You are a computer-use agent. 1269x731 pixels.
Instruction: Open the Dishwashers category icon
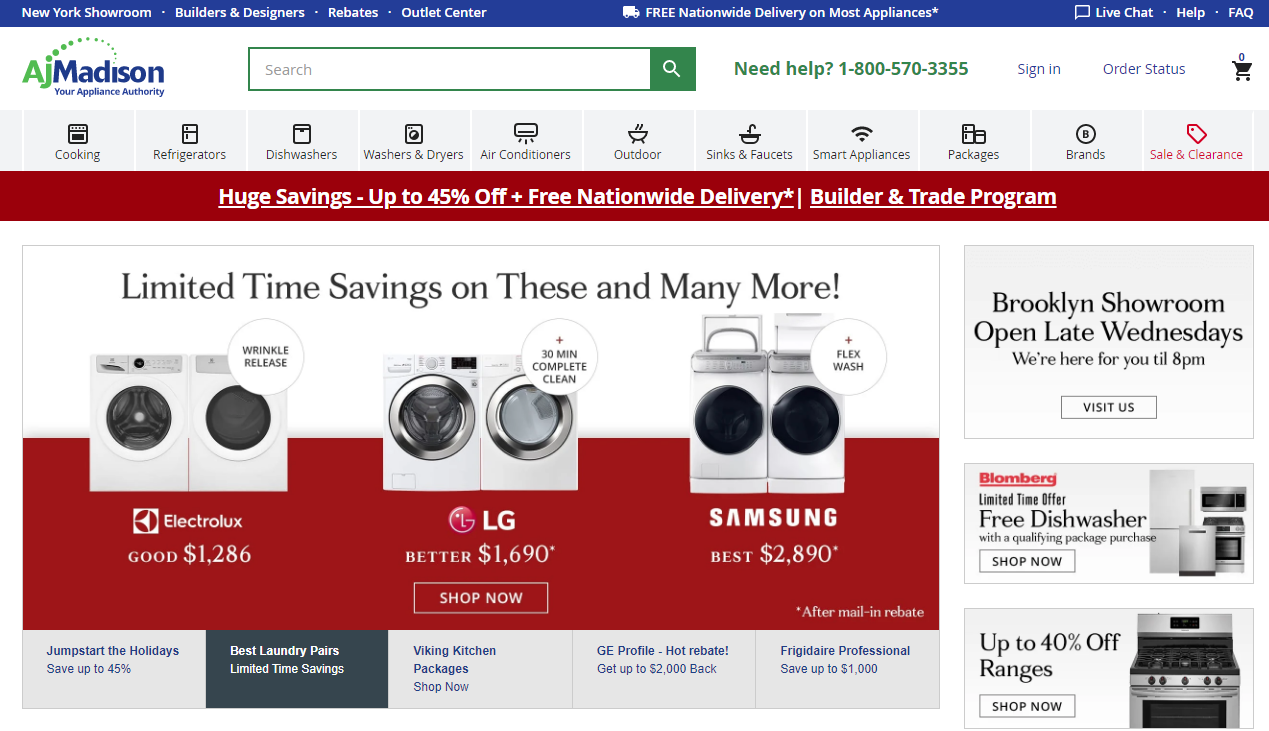click(x=302, y=134)
